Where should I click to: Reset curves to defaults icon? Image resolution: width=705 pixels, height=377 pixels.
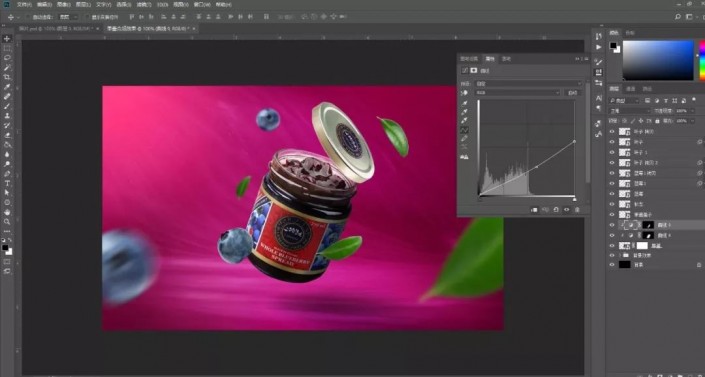point(556,210)
